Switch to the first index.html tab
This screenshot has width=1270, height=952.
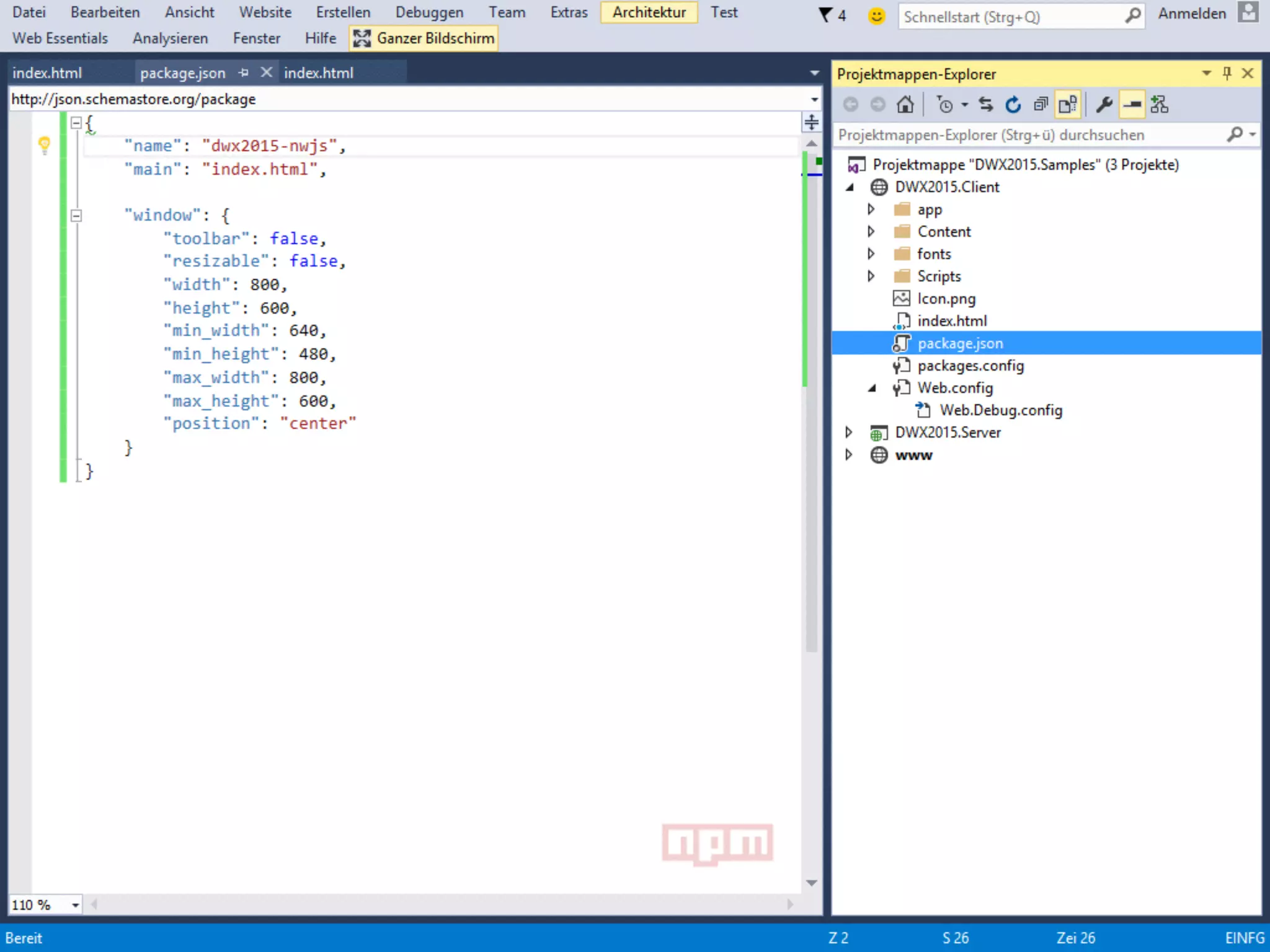pyautogui.click(x=47, y=73)
